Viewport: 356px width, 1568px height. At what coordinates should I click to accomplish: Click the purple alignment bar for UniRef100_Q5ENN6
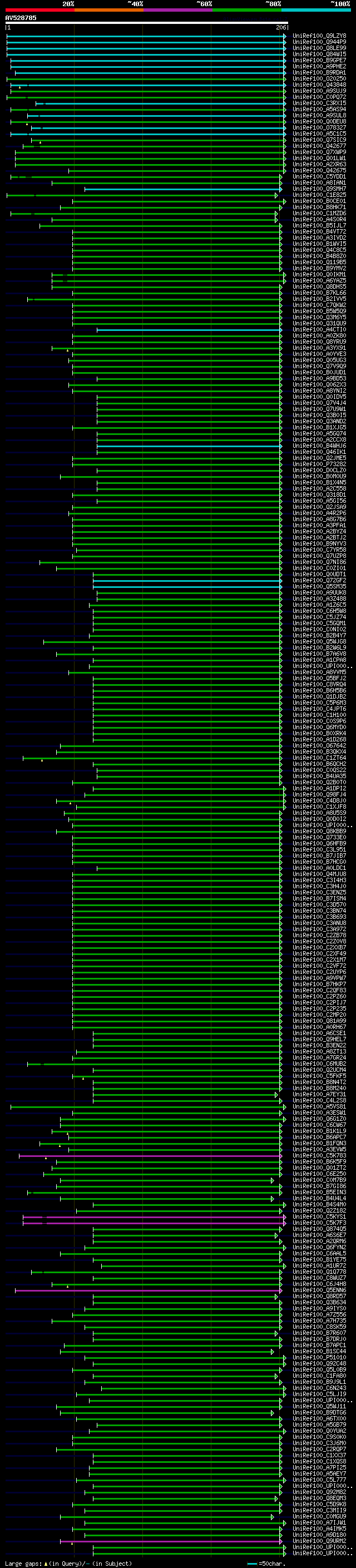click(149, 1290)
